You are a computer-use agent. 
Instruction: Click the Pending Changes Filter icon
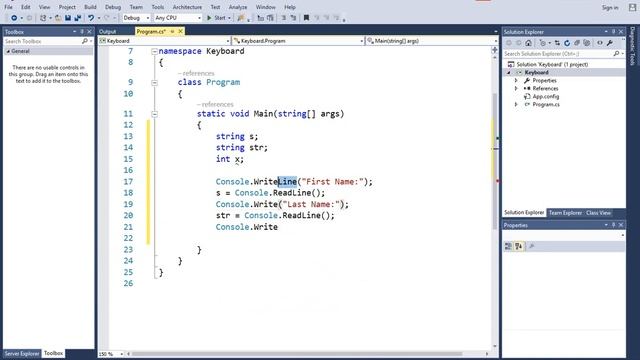542,43
